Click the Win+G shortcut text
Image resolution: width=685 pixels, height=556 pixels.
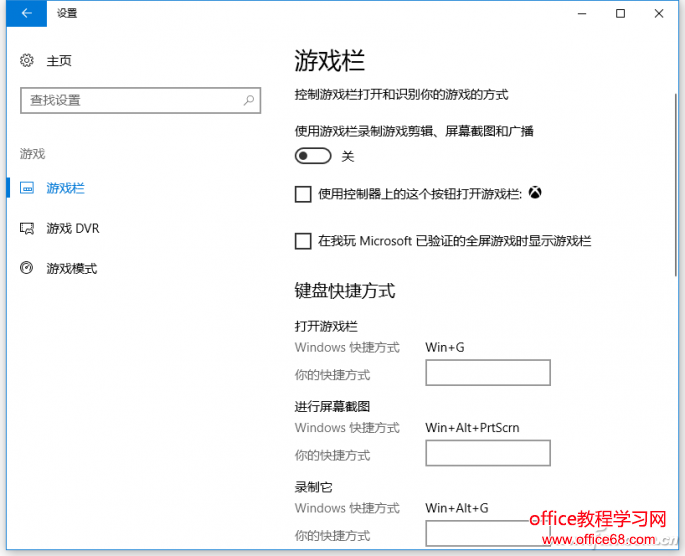click(445, 347)
